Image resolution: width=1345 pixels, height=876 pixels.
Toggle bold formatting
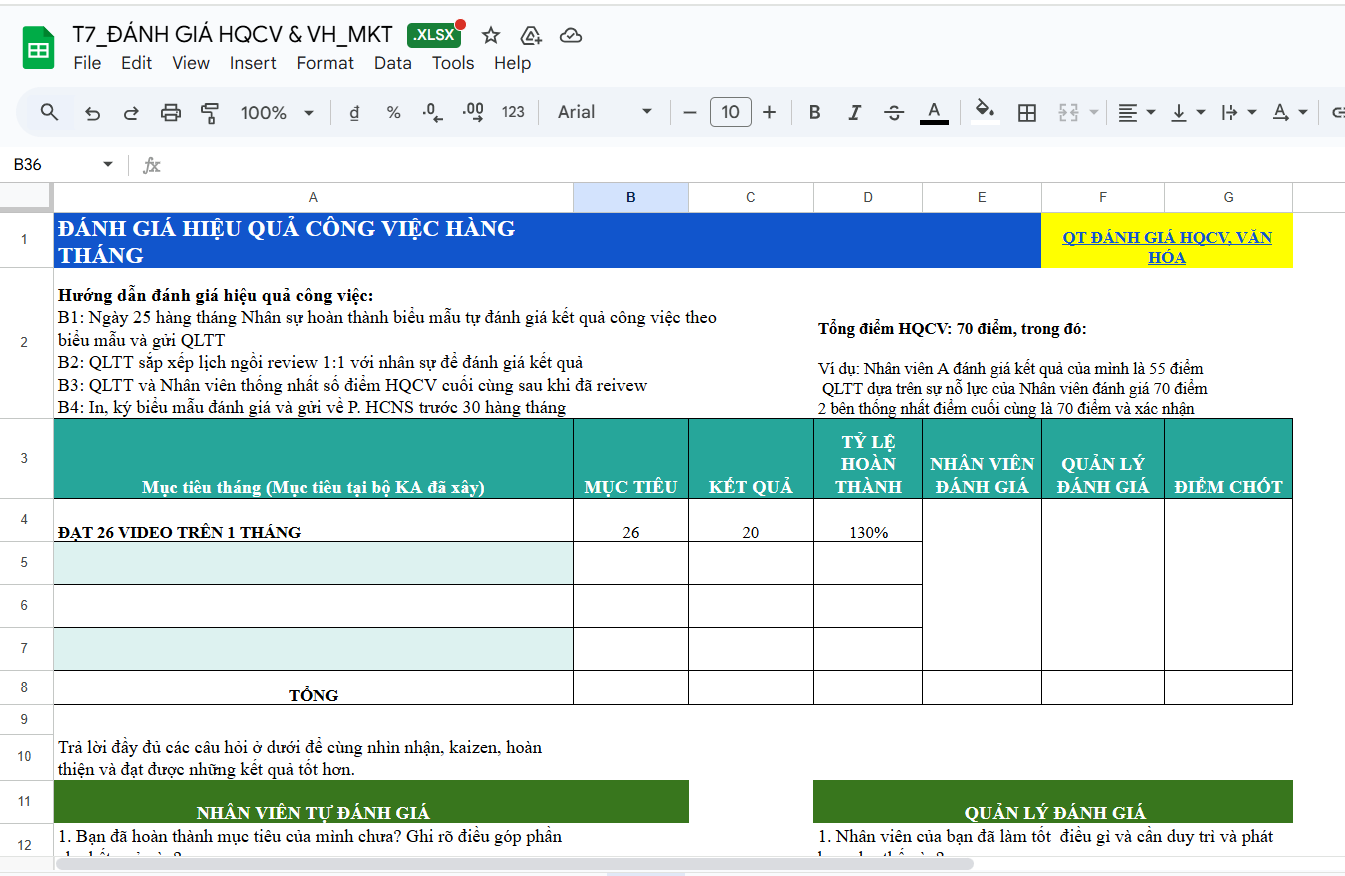pyautogui.click(x=814, y=113)
